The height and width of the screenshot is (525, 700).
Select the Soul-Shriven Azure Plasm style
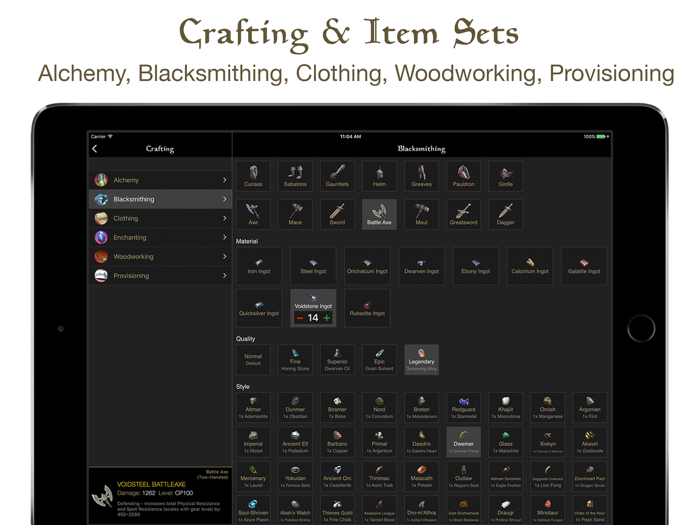point(253,510)
